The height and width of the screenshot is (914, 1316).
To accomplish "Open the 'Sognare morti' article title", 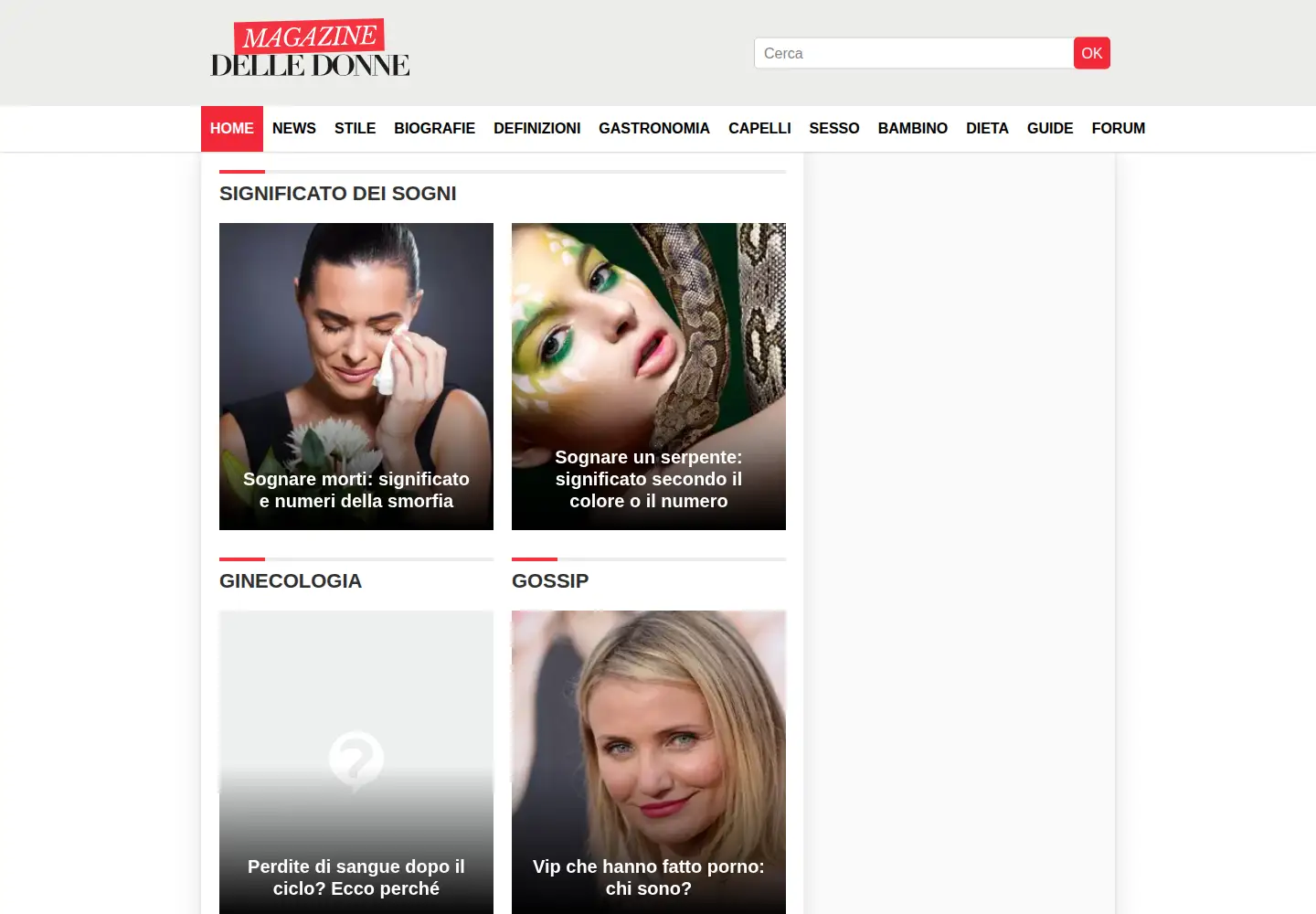I will pos(356,490).
